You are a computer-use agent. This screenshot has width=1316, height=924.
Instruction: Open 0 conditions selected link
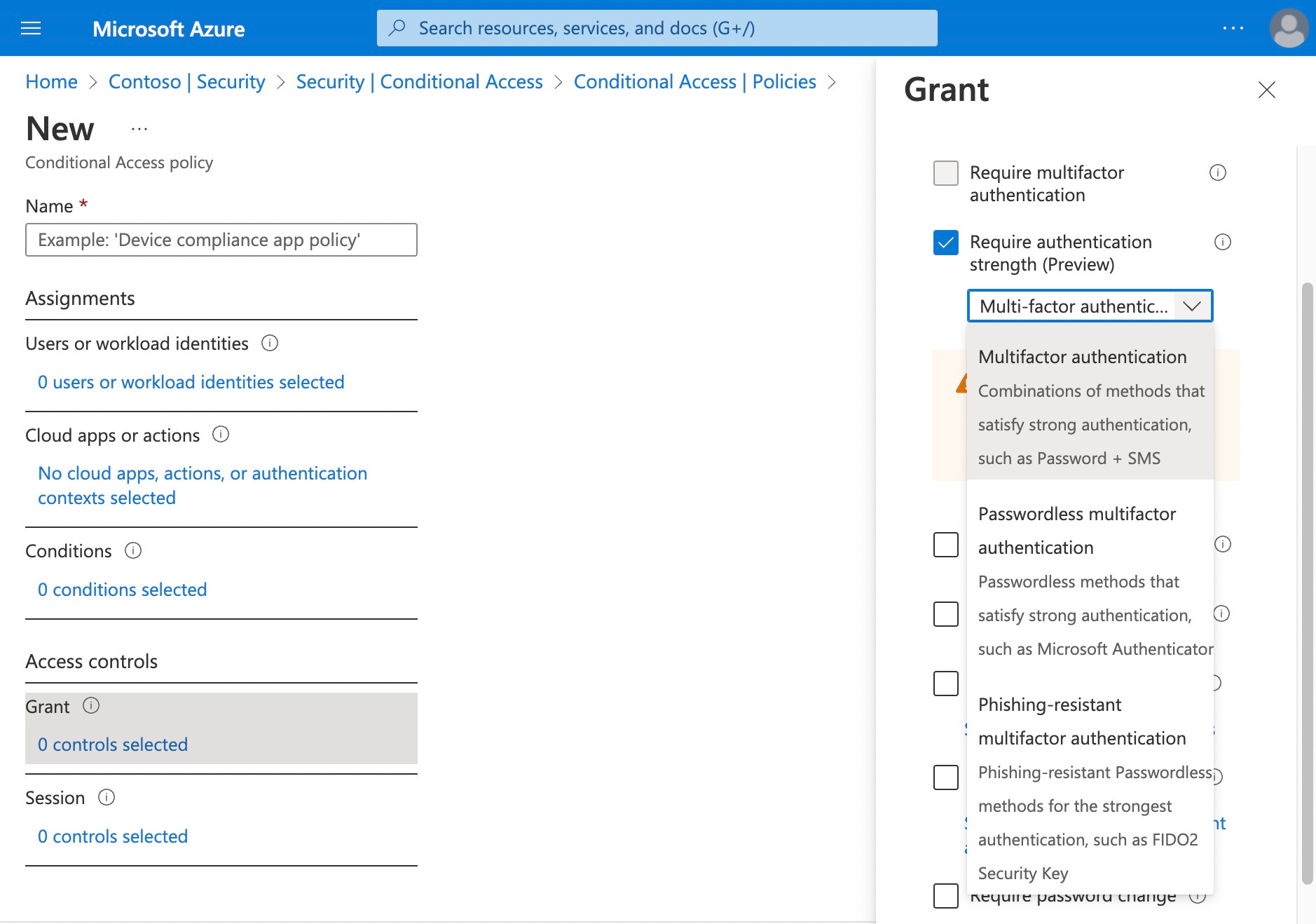[123, 590]
